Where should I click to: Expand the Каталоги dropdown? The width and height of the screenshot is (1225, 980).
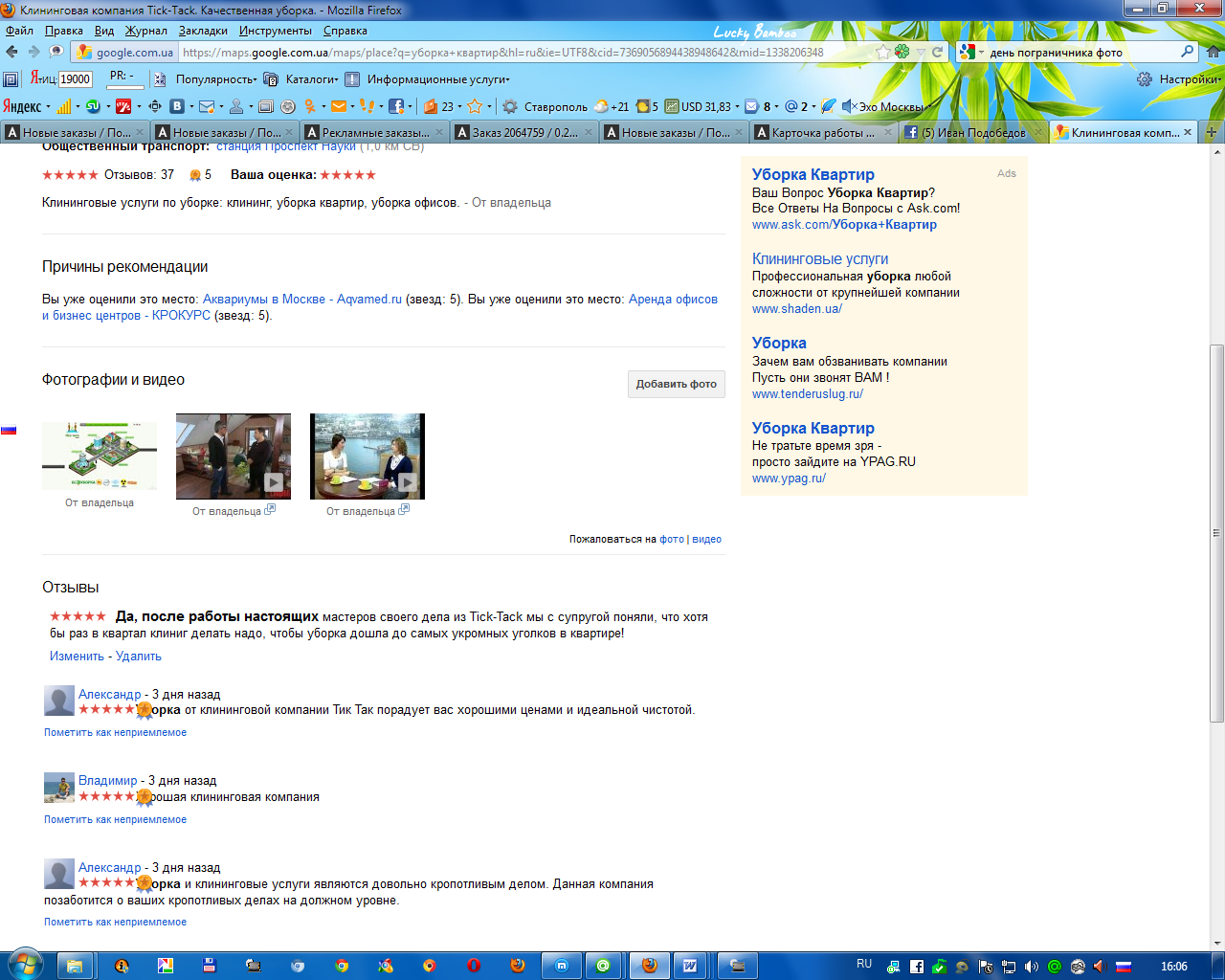coord(312,79)
